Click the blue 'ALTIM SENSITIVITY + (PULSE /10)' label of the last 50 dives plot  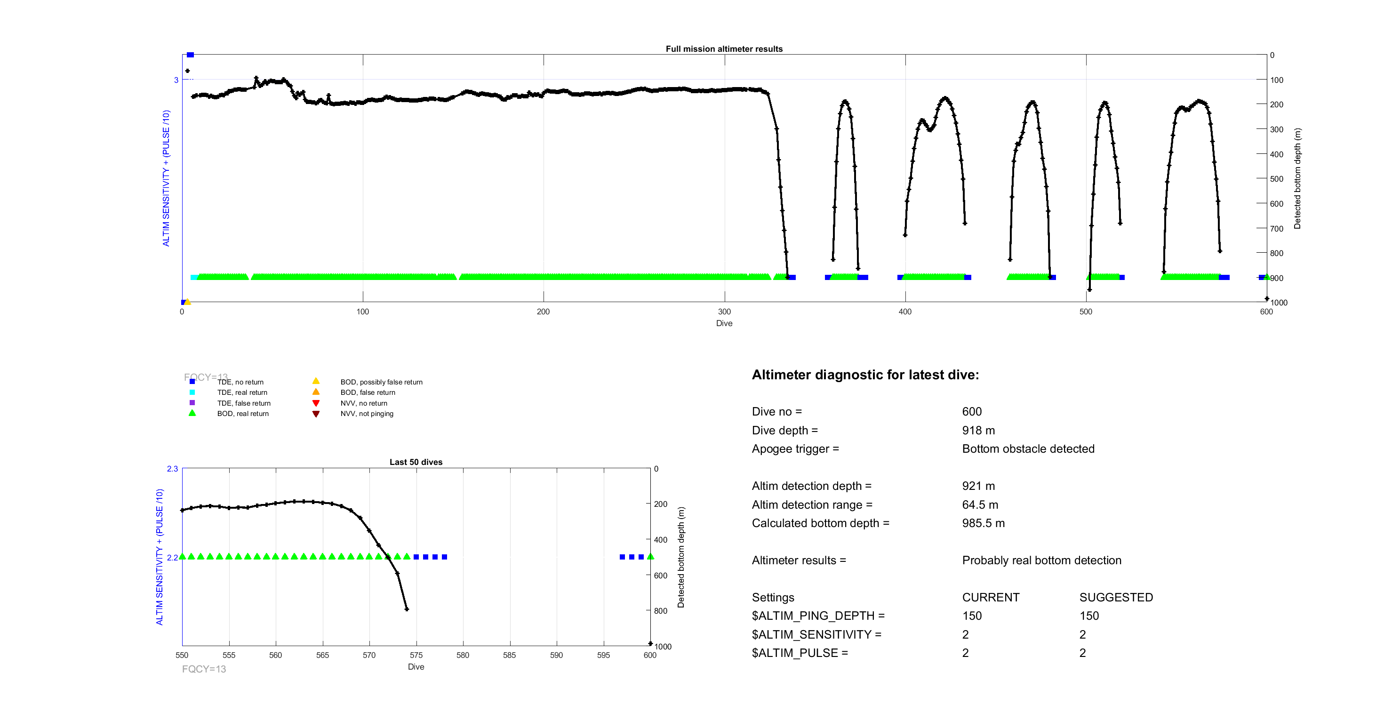tap(159, 558)
